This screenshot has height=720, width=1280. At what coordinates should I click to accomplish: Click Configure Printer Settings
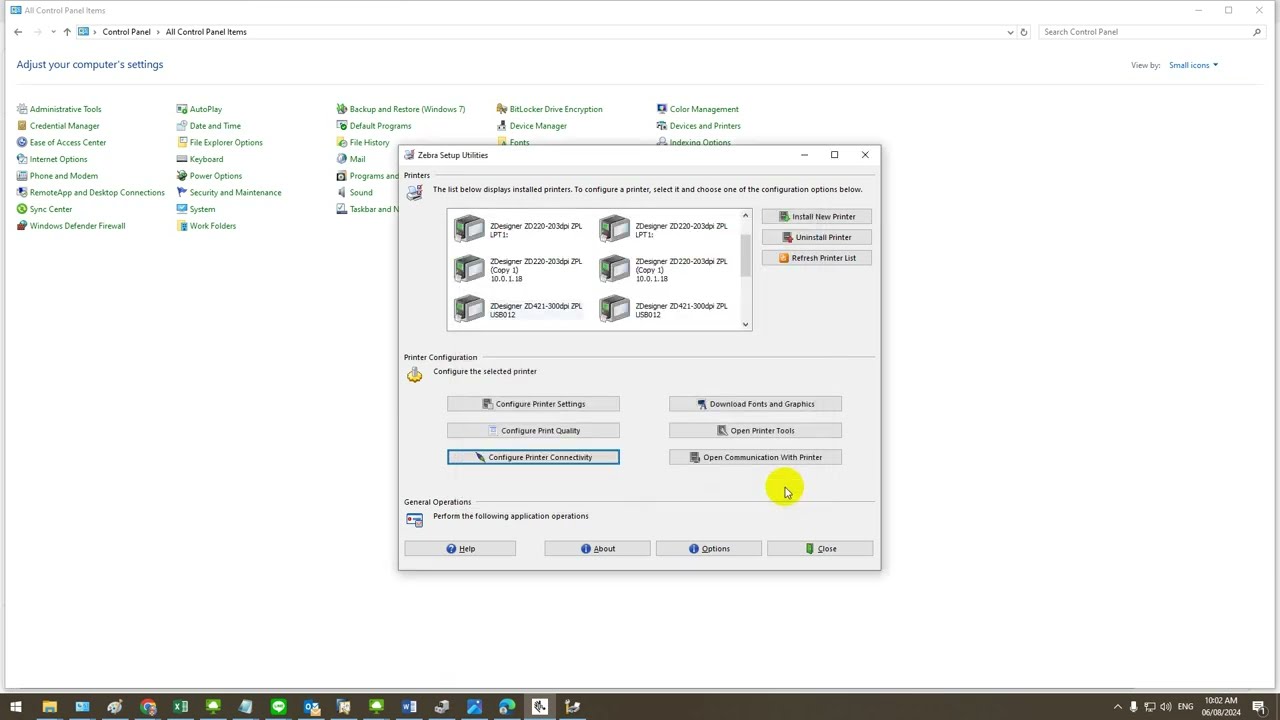pos(533,404)
